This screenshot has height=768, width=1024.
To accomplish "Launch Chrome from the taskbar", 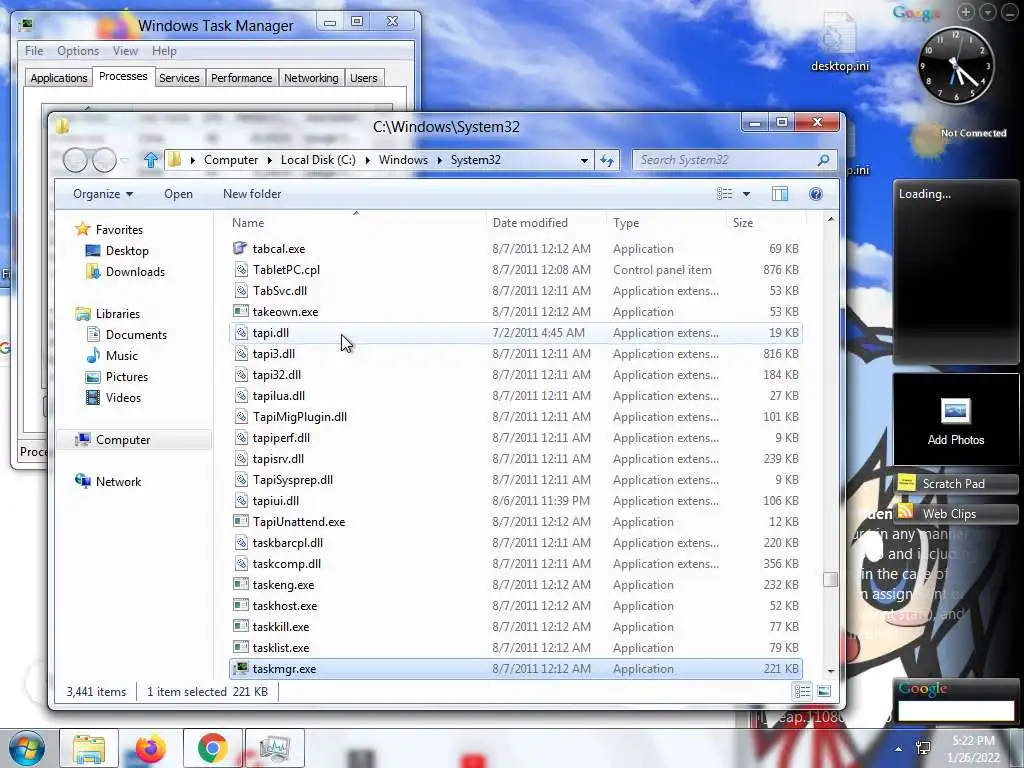I will [213, 748].
